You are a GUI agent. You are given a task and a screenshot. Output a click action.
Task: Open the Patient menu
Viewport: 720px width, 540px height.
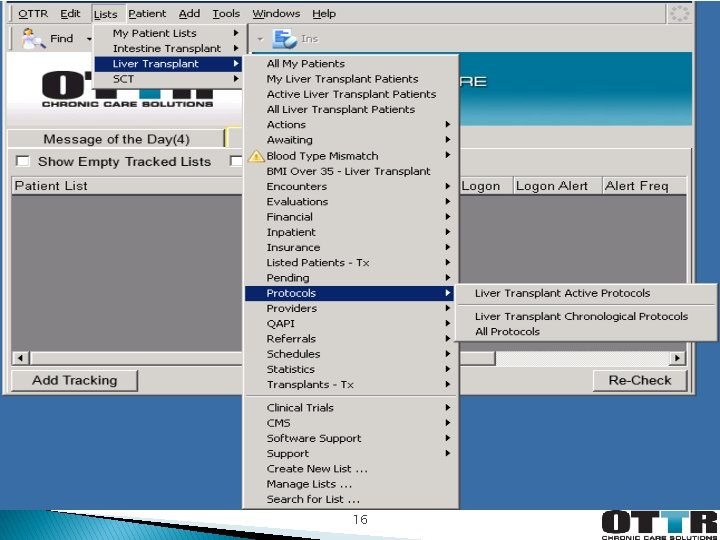[147, 14]
